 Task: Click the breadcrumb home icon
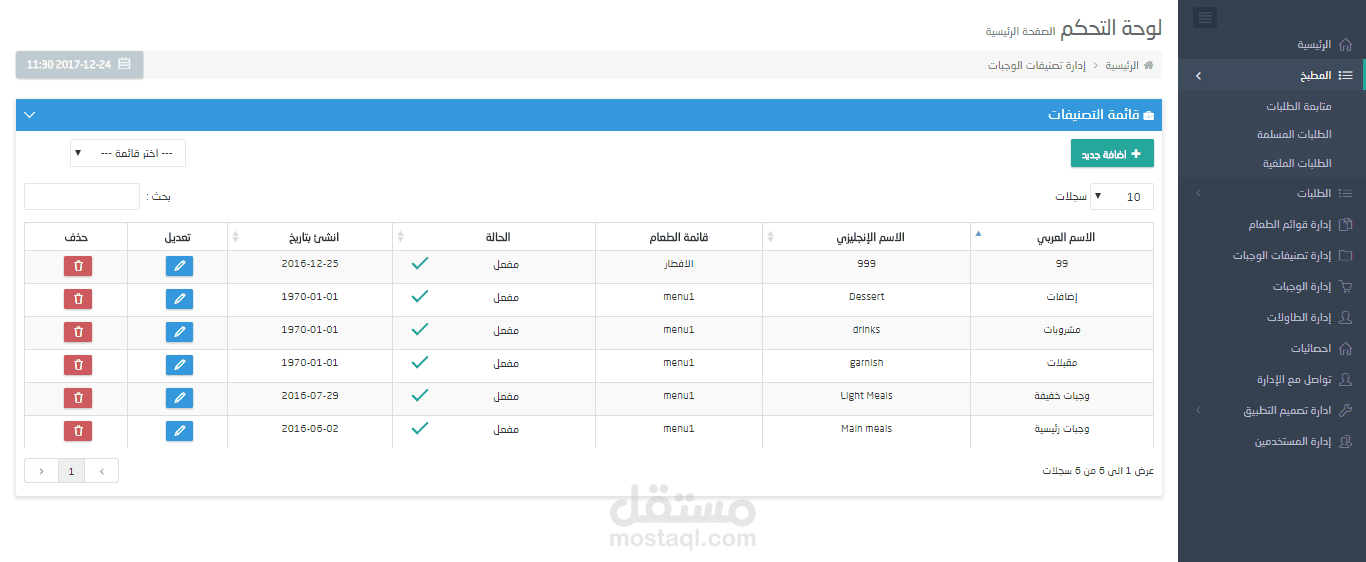pyautogui.click(x=1149, y=65)
